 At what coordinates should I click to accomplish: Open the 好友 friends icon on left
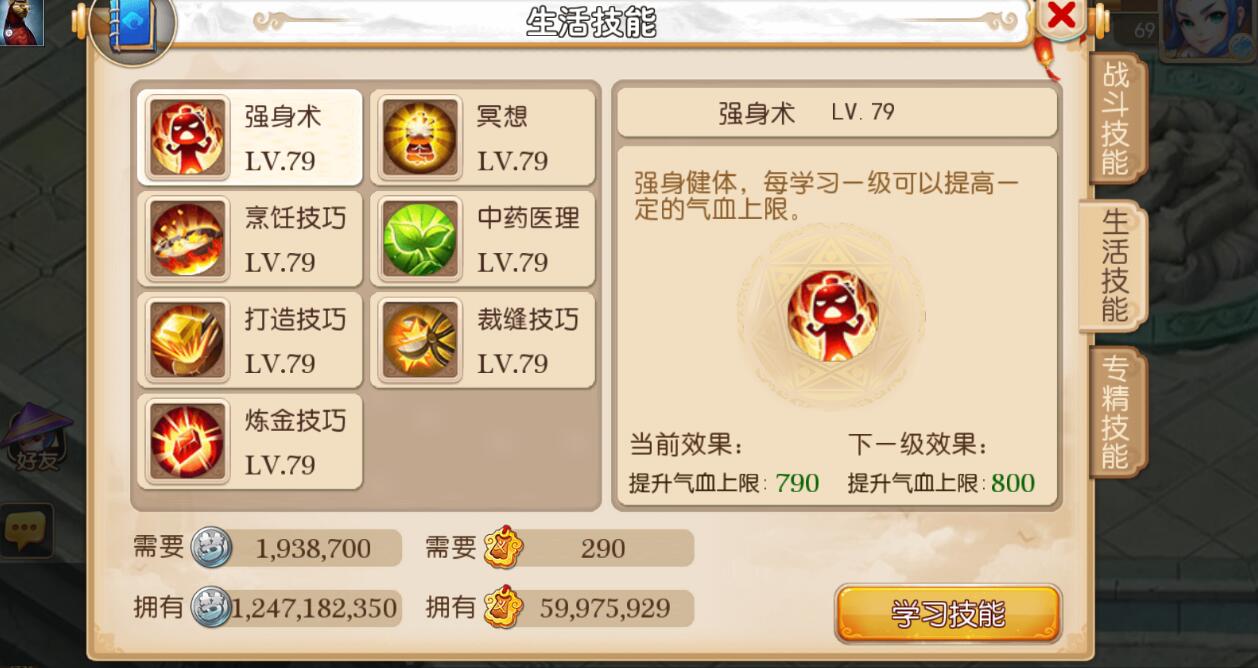(x=38, y=439)
